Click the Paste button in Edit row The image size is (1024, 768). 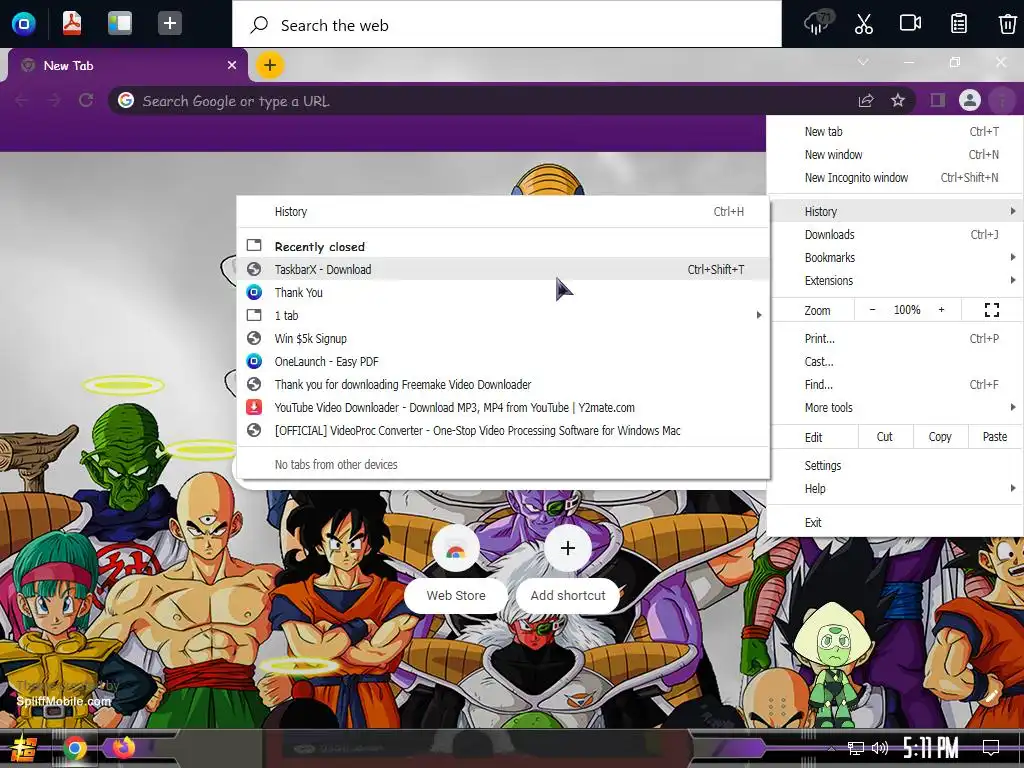tap(995, 437)
